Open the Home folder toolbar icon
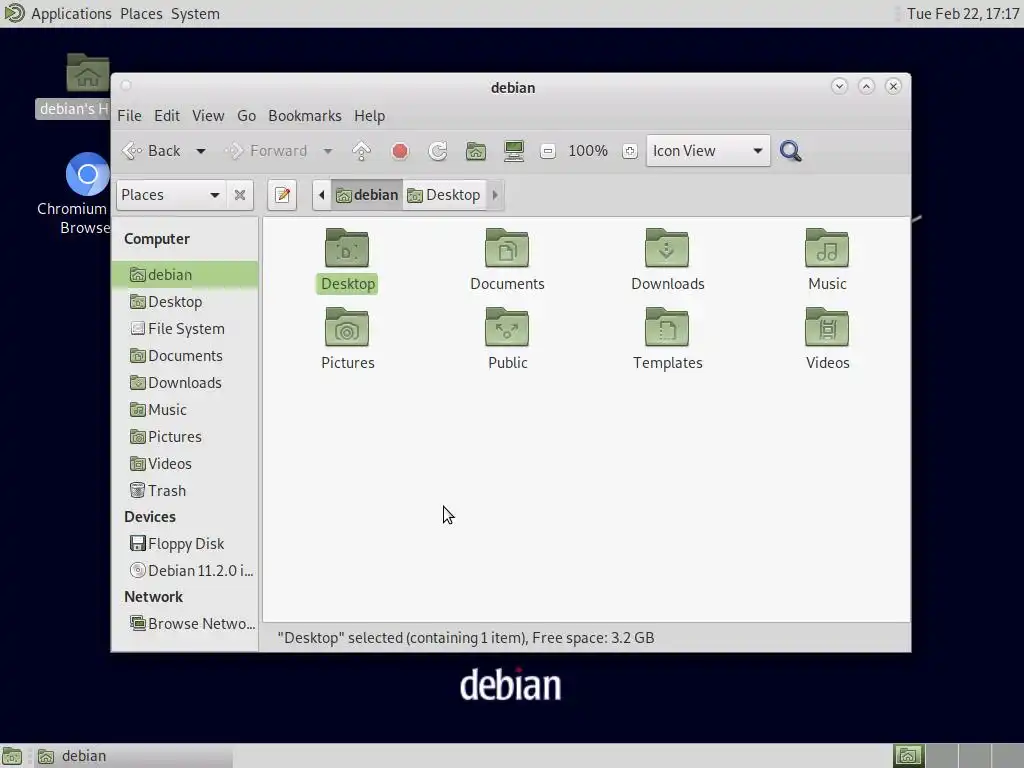 click(x=475, y=151)
